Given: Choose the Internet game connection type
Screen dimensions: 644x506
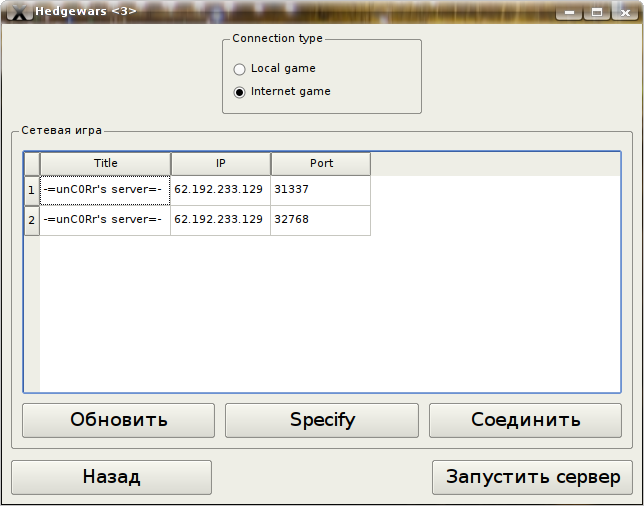Looking at the screenshot, I should 239,92.
